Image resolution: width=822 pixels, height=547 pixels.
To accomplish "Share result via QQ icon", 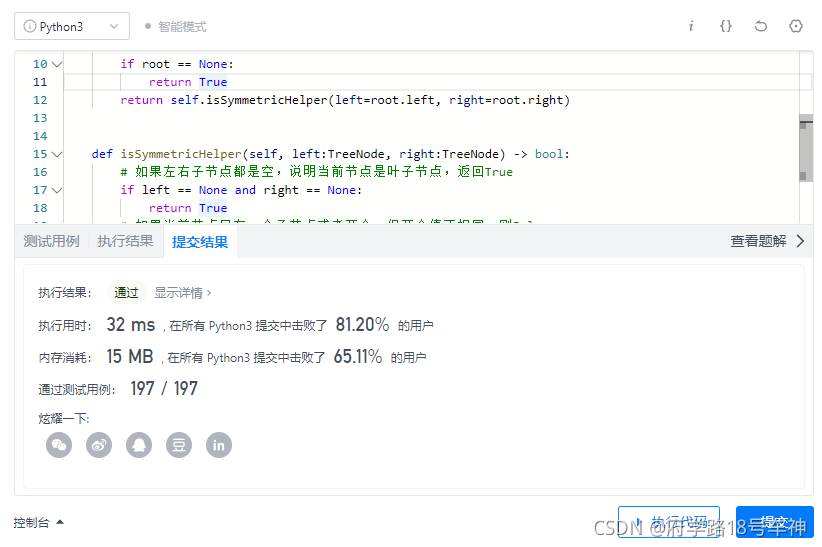I will 139,445.
